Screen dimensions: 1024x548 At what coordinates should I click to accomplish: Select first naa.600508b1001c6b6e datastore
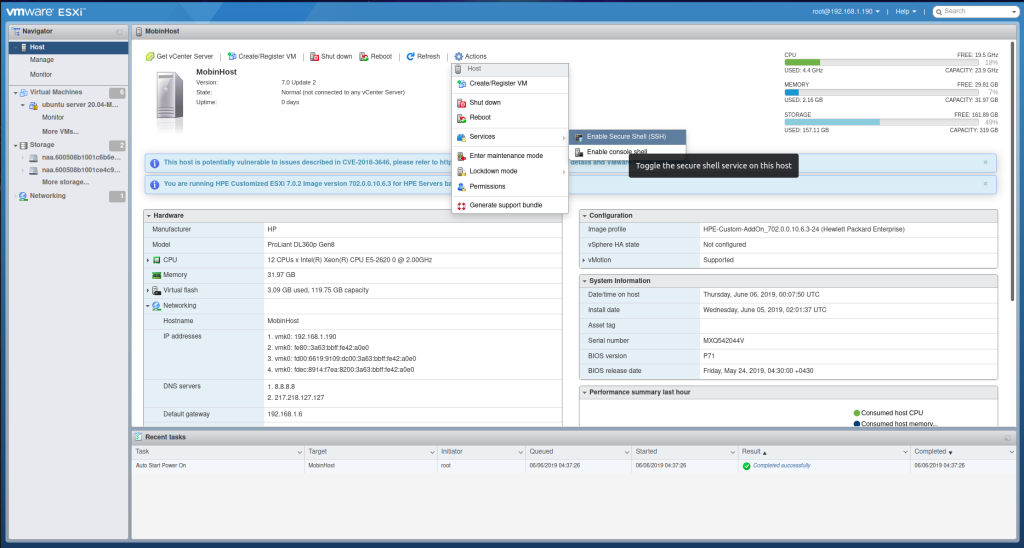(81, 157)
